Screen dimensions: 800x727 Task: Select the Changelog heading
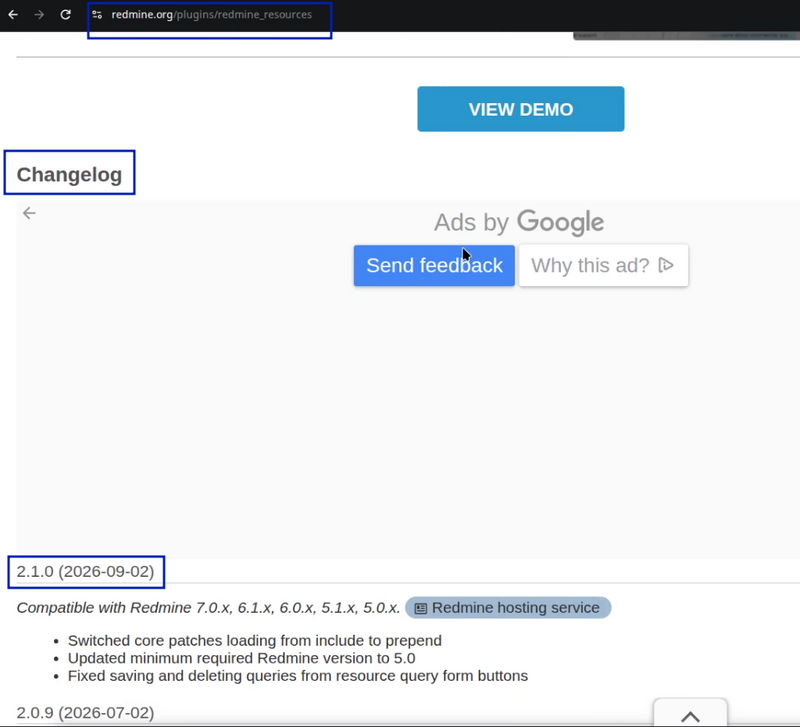[69, 174]
